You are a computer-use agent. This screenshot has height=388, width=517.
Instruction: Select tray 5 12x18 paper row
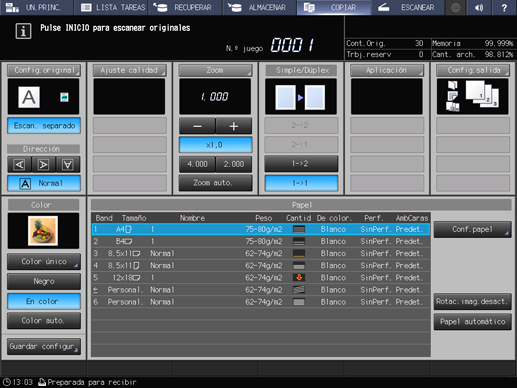click(261, 278)
